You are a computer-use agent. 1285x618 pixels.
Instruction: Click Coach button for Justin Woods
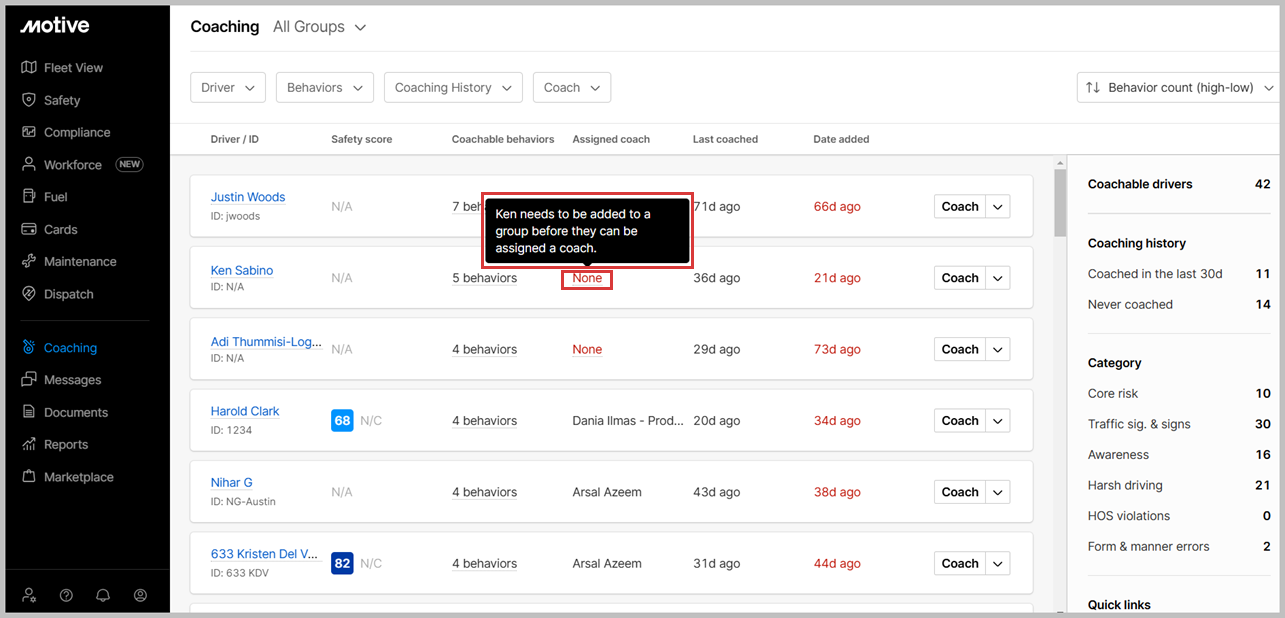[960, 206]
